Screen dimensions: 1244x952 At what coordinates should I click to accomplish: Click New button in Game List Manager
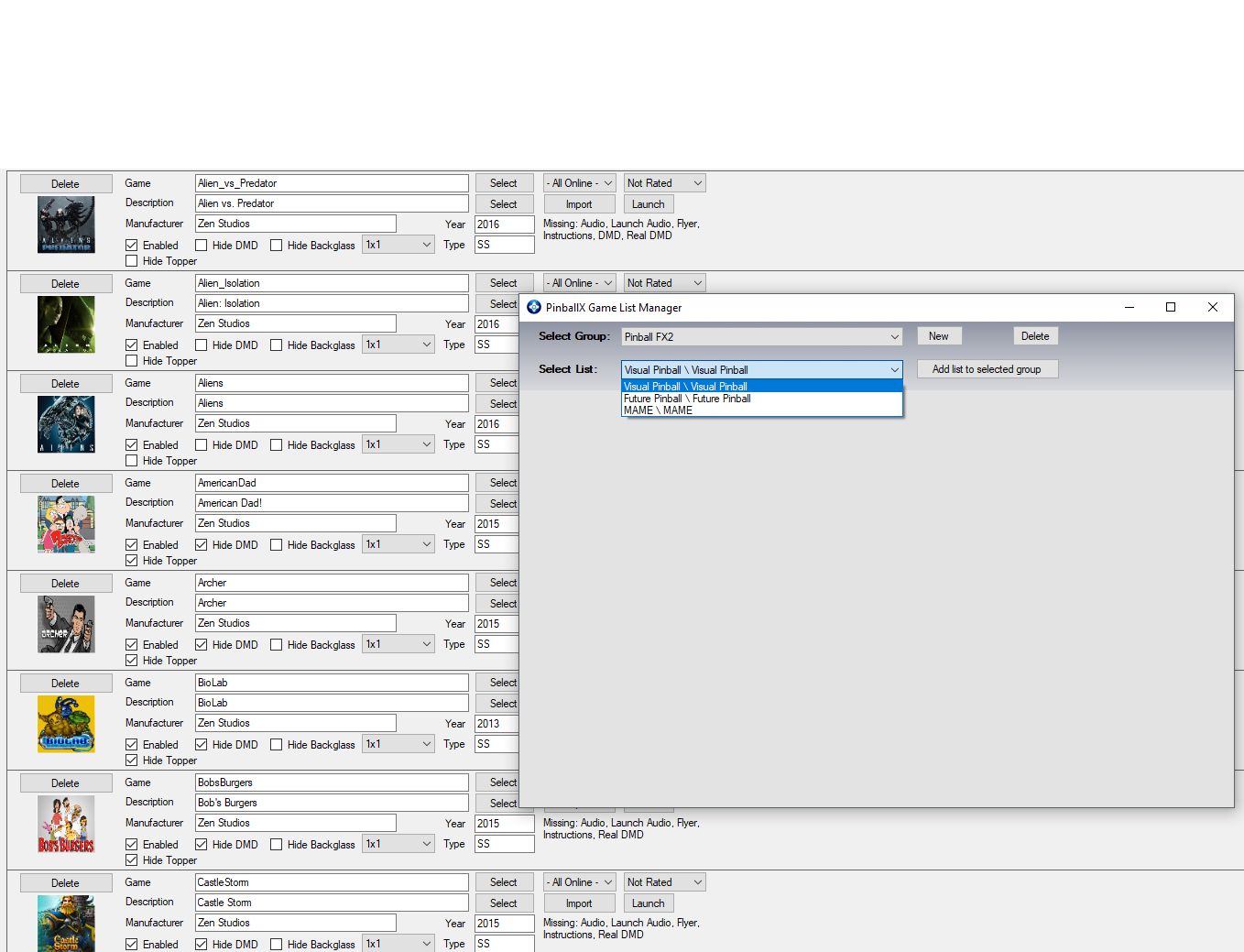[x=939, y=336]
